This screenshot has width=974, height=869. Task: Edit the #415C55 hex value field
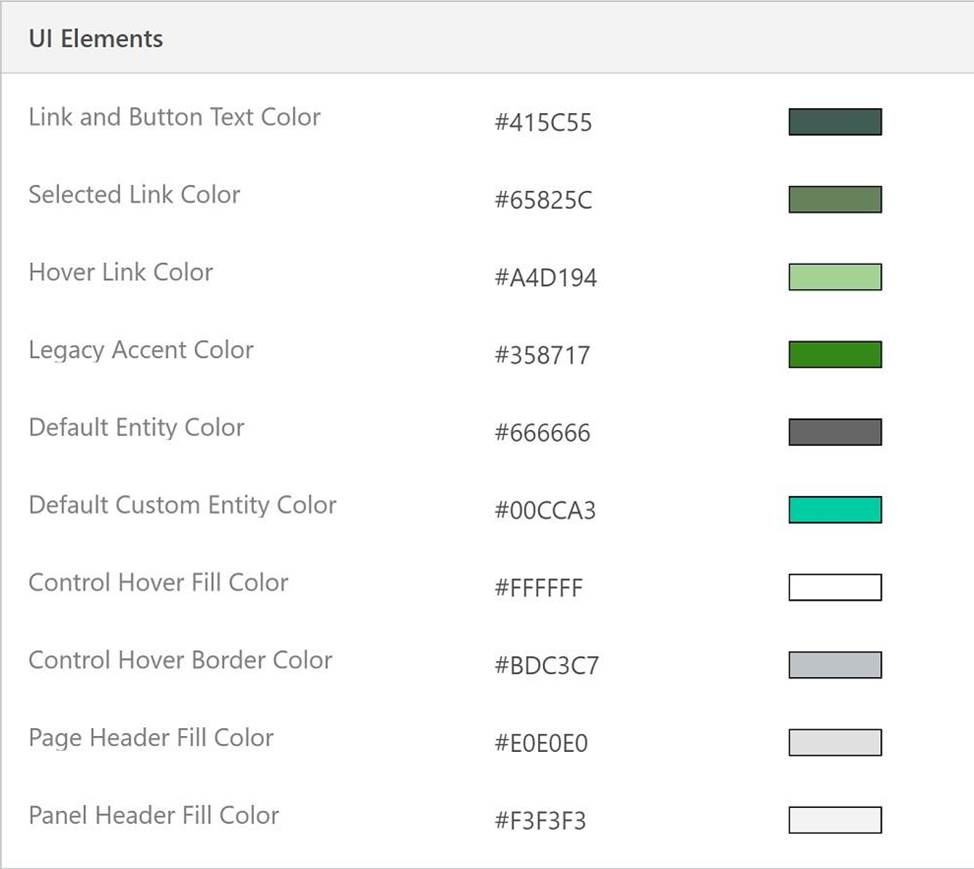pyautogui.click(x=543, y=123)
